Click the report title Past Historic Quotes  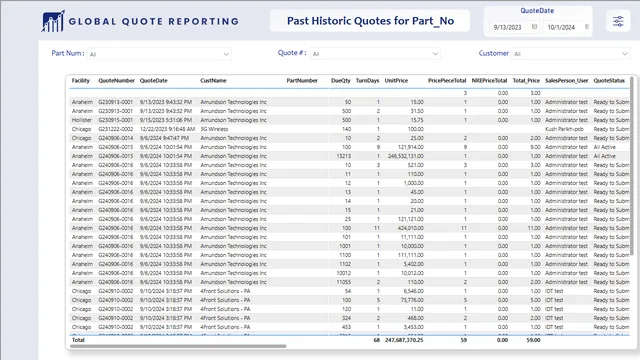tap(370, 21)
